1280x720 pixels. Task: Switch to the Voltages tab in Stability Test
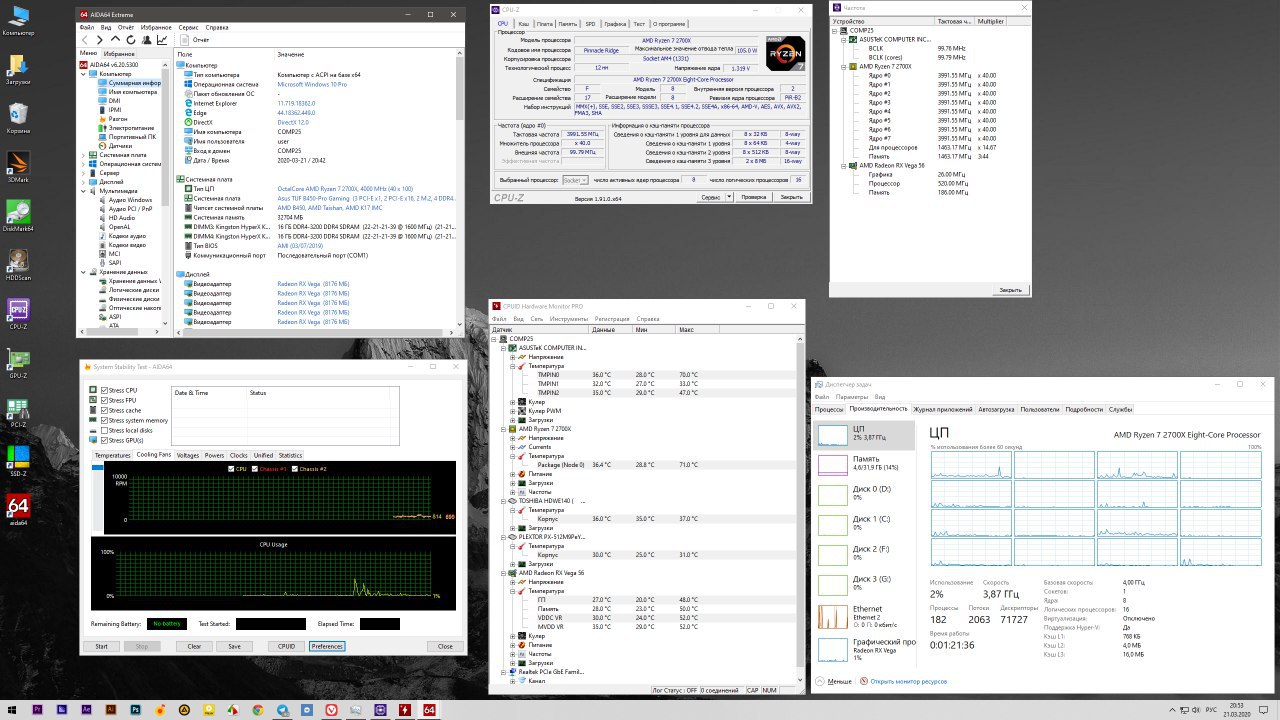tap(188, 455)
